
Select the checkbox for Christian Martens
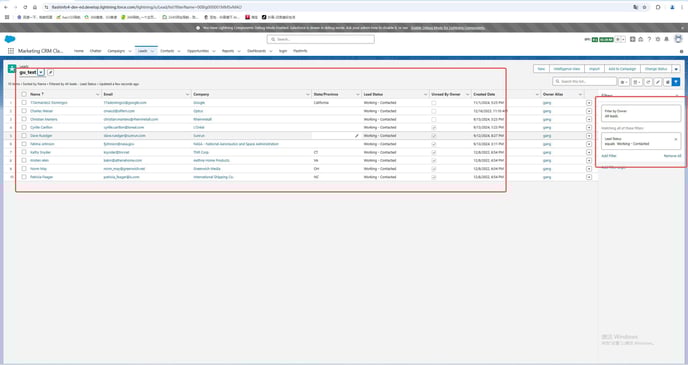24,119
